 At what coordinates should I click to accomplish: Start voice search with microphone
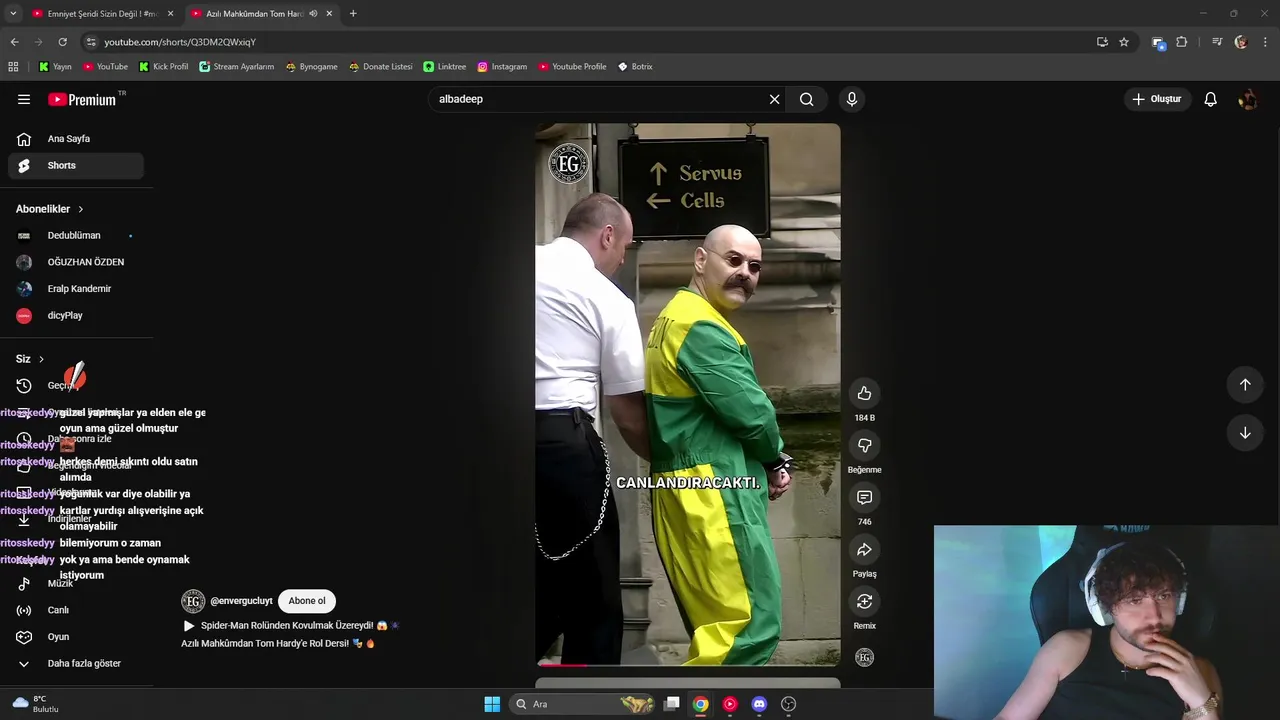pos(852,99)
